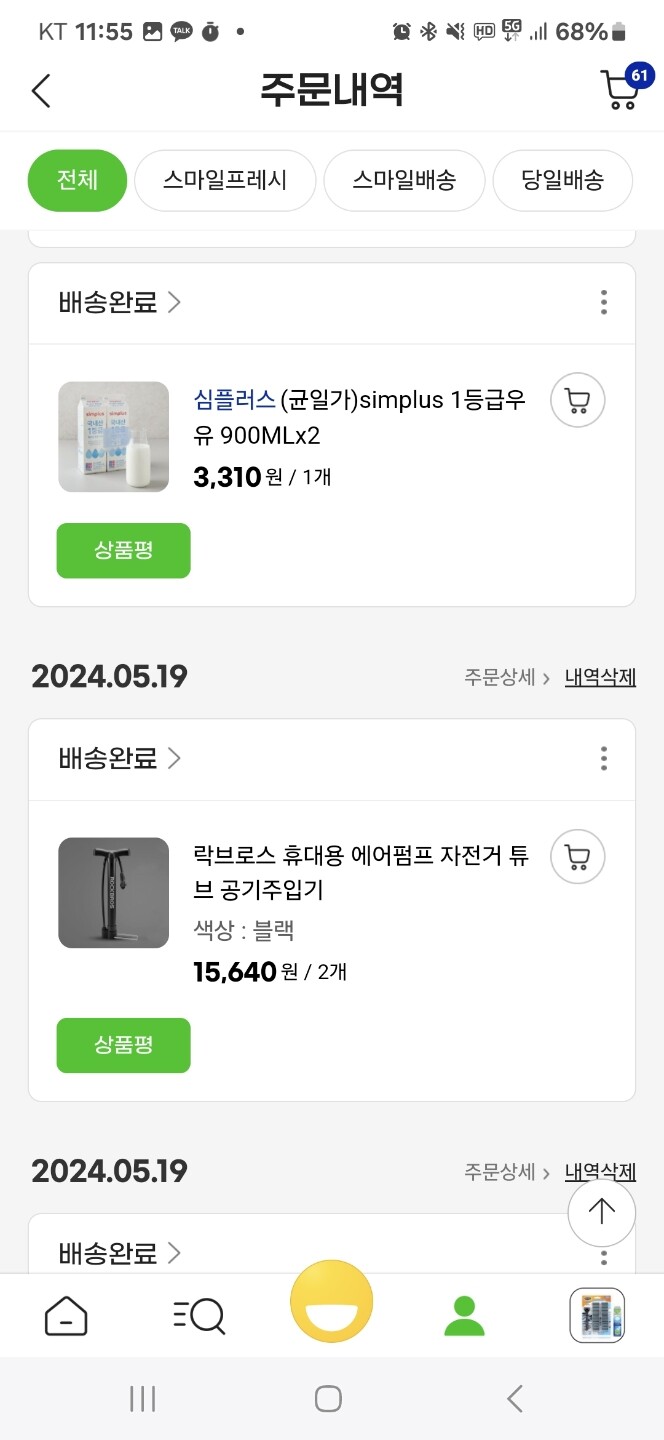The image size is (664, 1440).
Task: Expand the first 배송완료 order details
Action: (119, 302)
